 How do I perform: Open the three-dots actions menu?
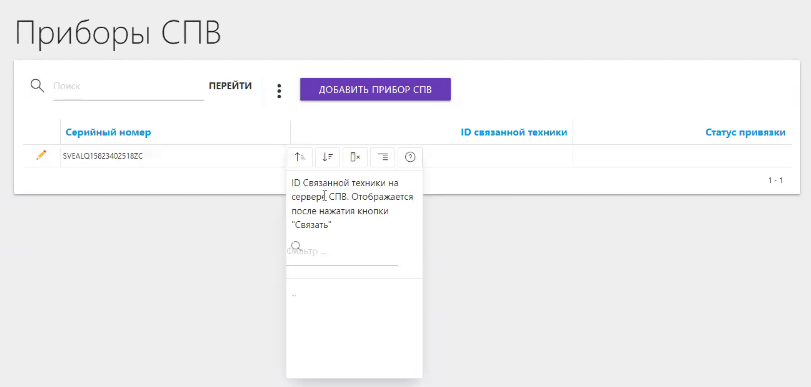pos(279,91)
